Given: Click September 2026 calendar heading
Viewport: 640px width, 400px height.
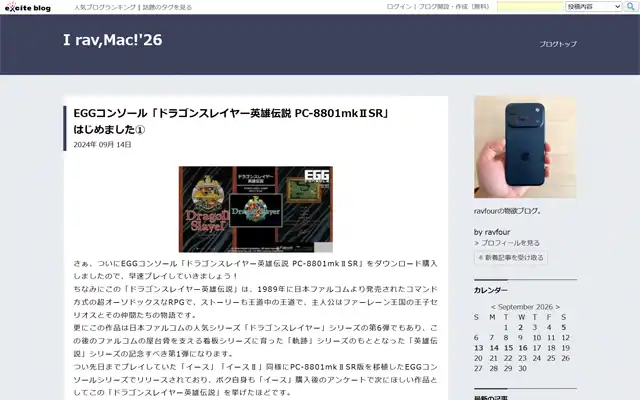Looking at the screenshot, I should pyautogui.click(x=525, y=307).
